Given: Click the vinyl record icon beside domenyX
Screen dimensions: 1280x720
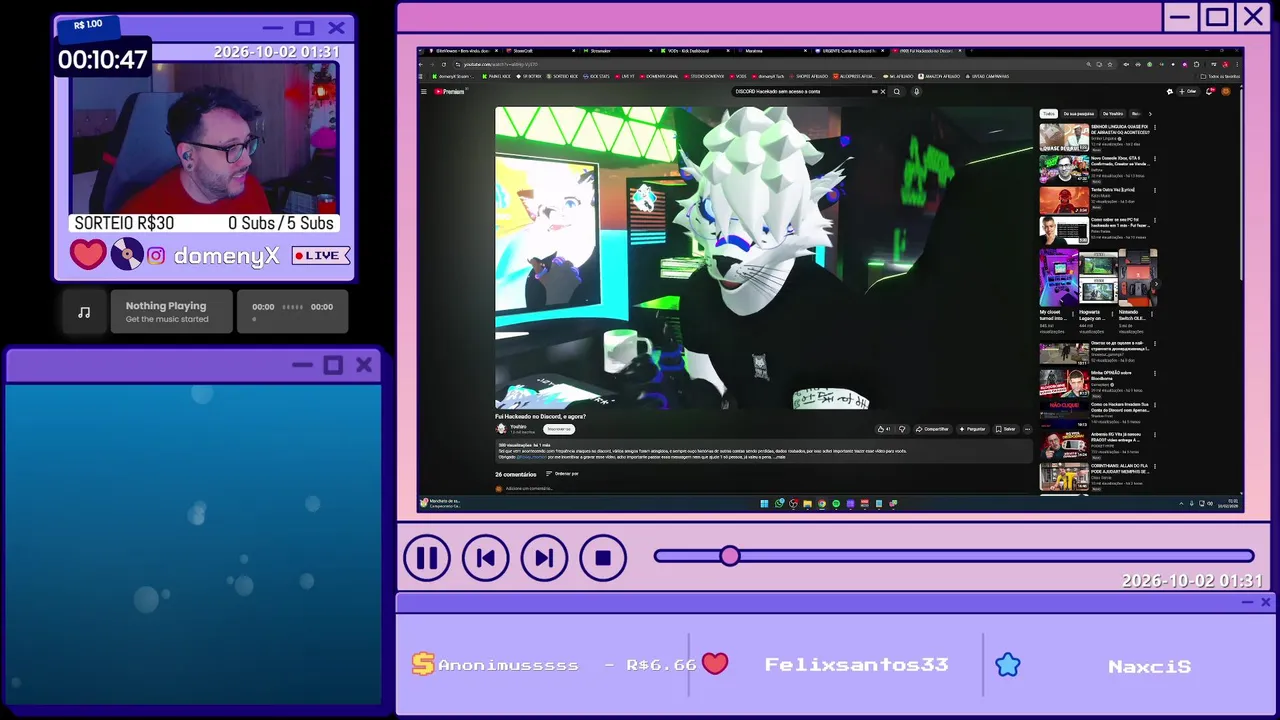Looking at the screenshot, I should click(x=127, y=255).
